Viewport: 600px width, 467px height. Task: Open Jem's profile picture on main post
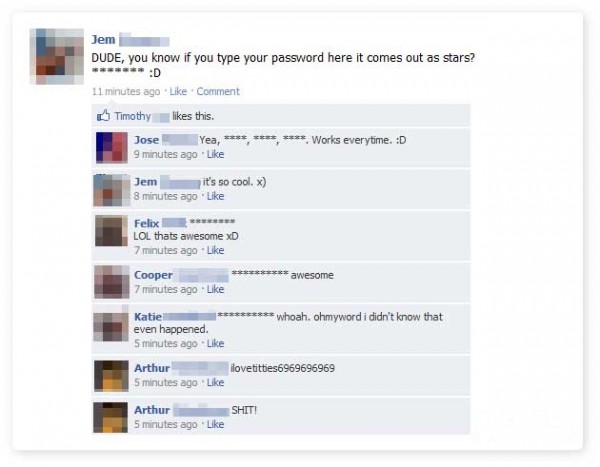click(x=57, y=56)
